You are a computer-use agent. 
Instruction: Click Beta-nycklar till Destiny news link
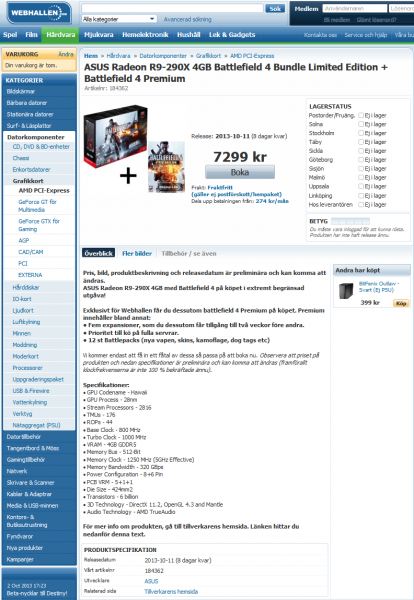[37, 593]
